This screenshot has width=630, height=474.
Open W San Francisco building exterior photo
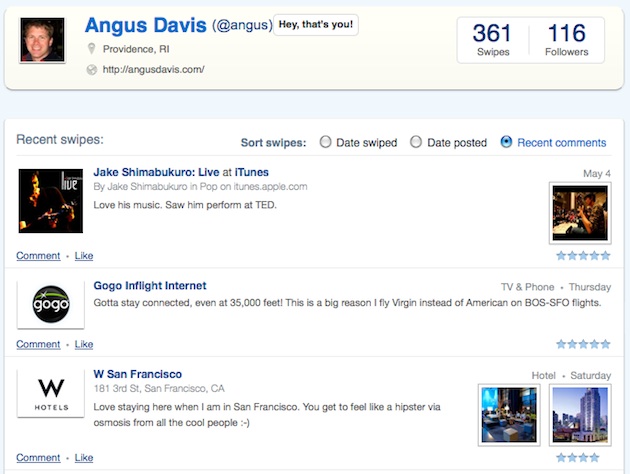(x=580, y=415)
